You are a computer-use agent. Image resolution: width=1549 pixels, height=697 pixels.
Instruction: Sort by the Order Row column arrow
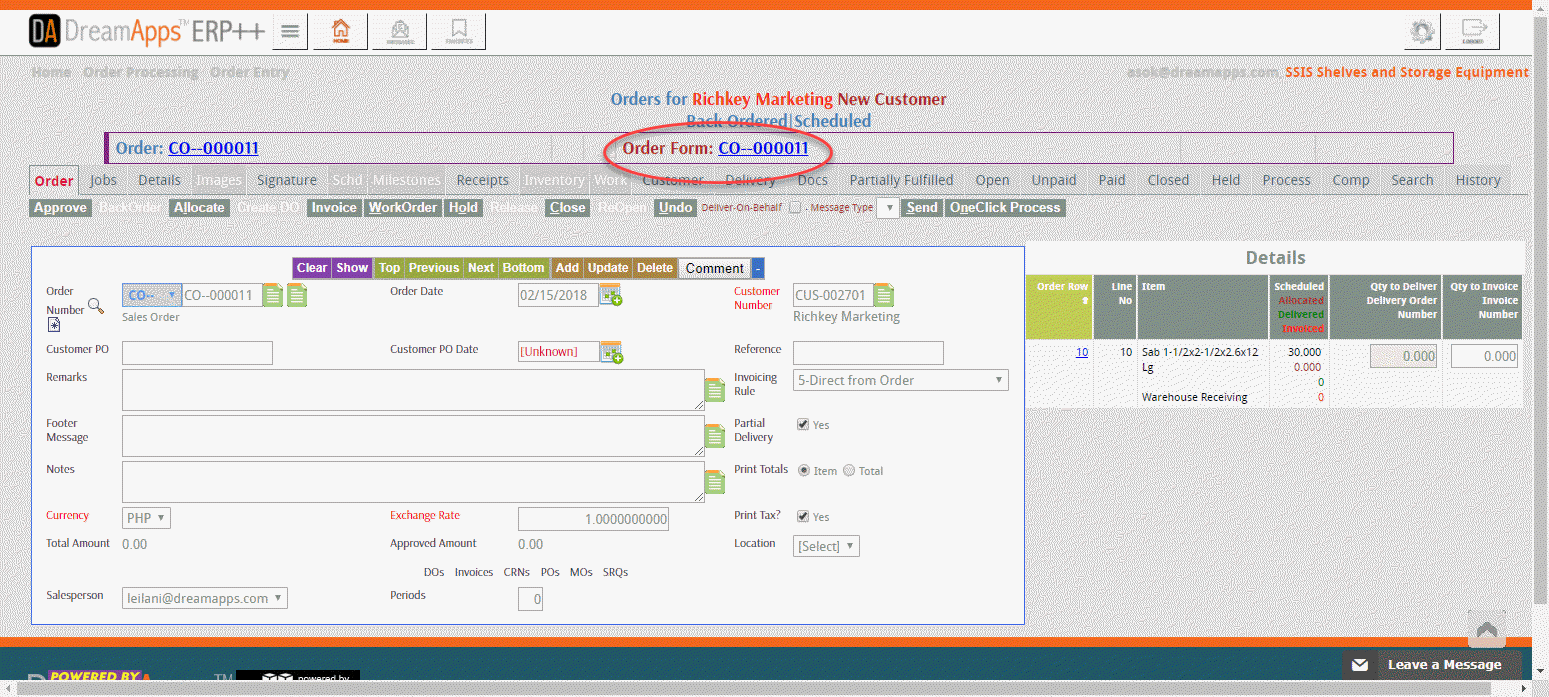(1084, 300)
